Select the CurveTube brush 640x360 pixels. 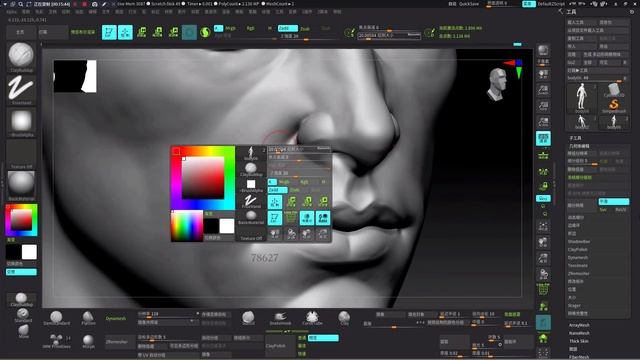pyautogui.click(x=312, y=318)
